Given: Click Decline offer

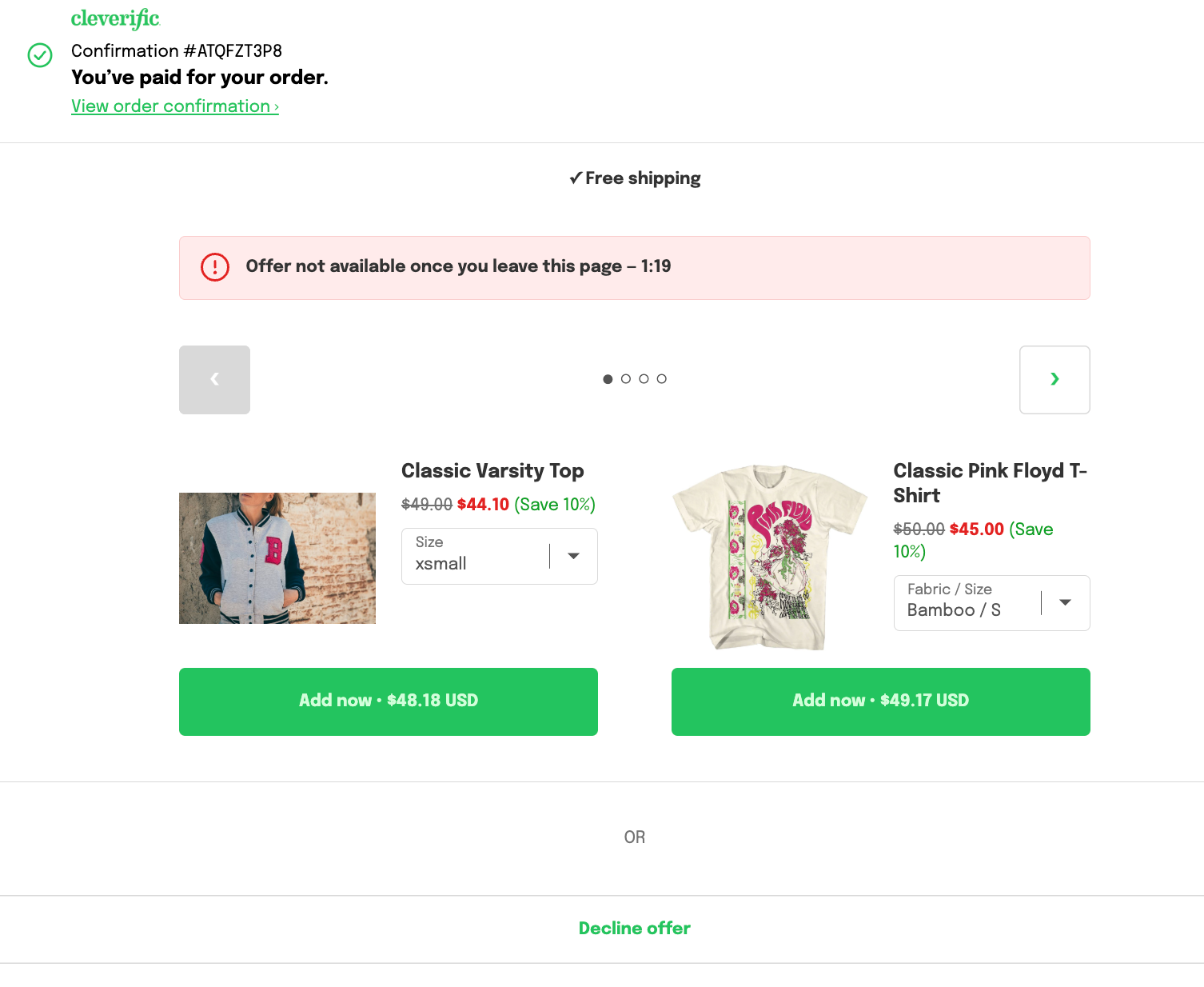Looking at the screenshot, I should [x=635, y=929].
